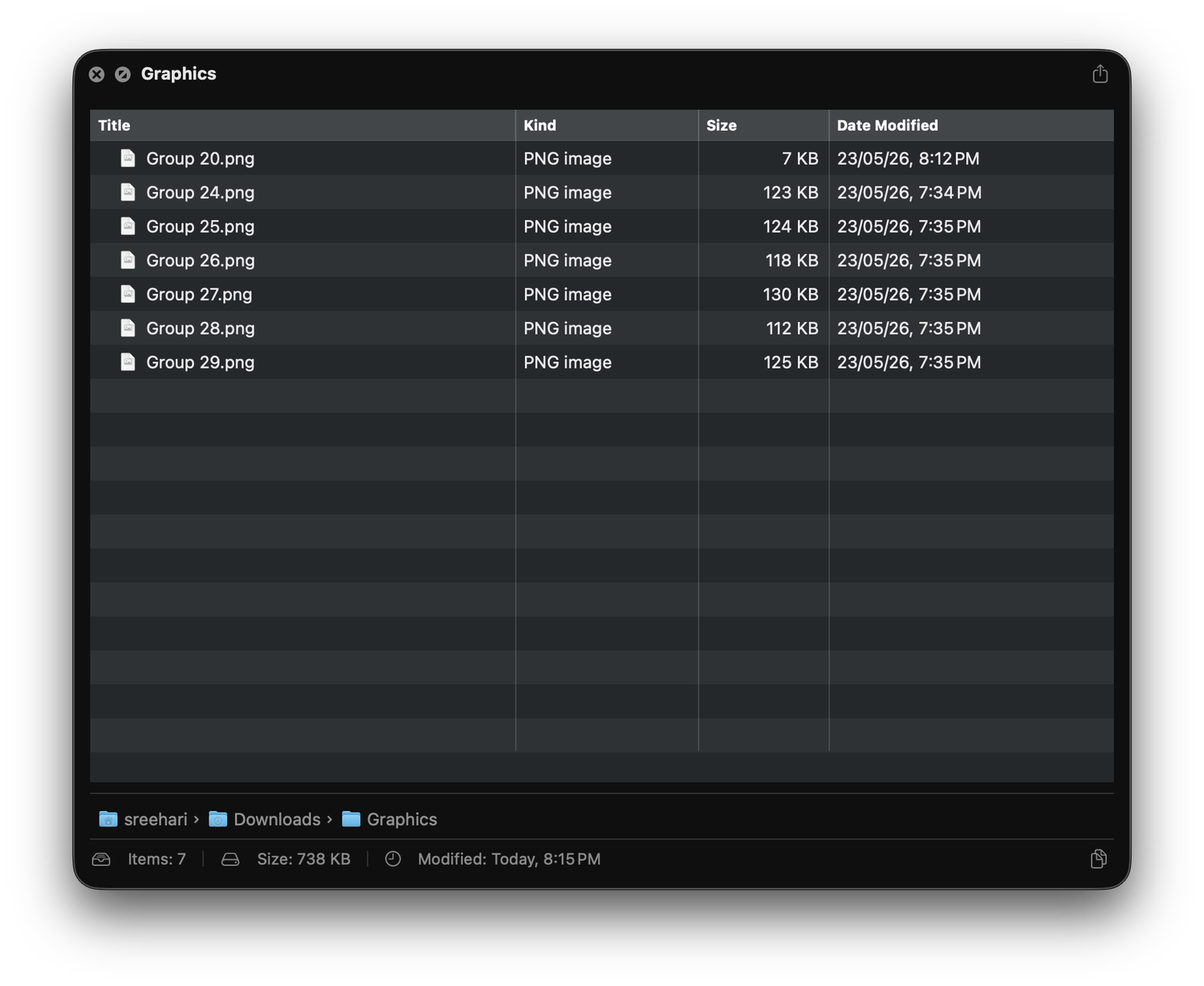Click the 7 KB size cell
The image size is (1204, 986).
point(800,158)
